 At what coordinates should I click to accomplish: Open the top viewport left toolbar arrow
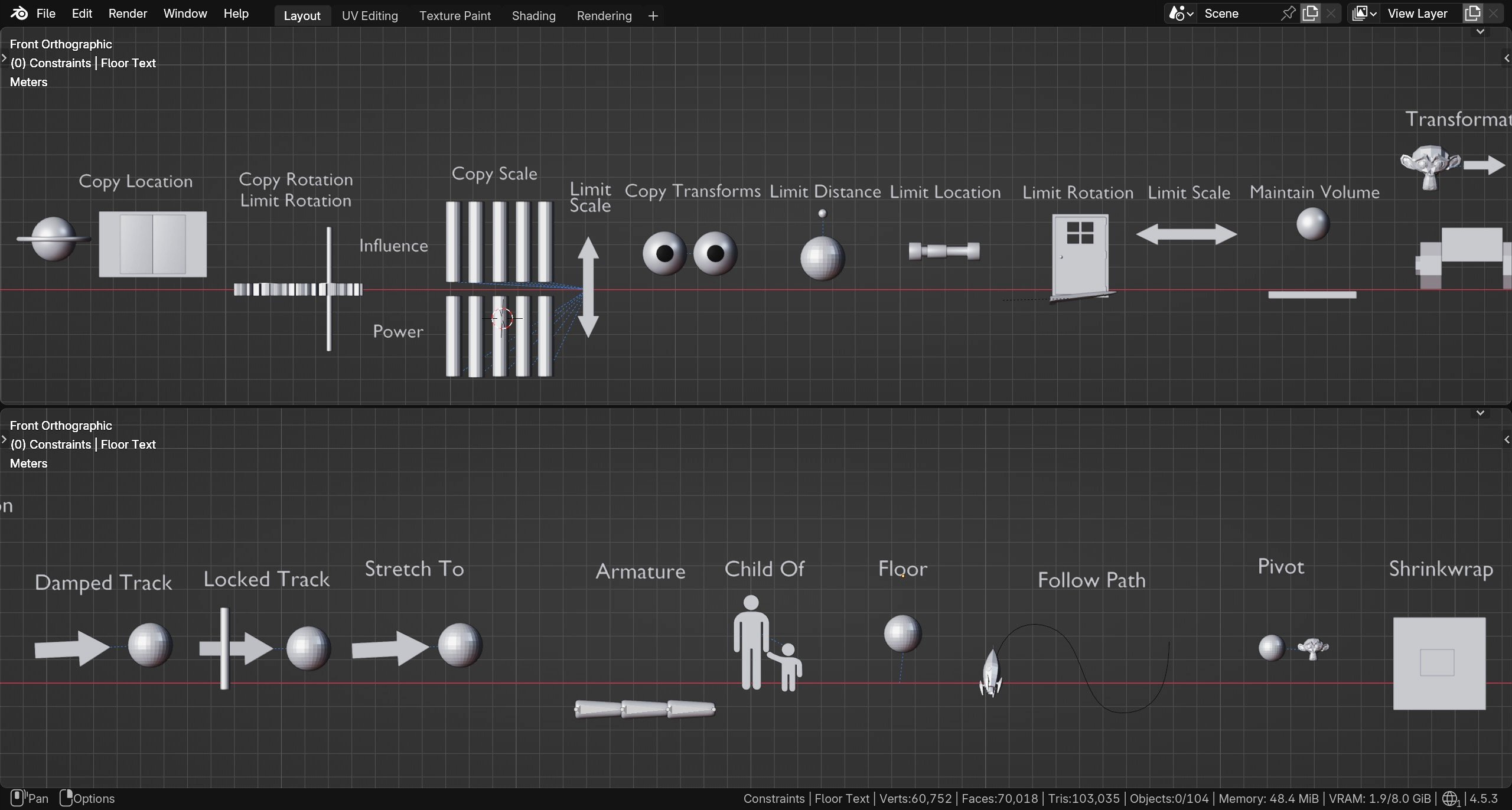click(x=4, y=58)
